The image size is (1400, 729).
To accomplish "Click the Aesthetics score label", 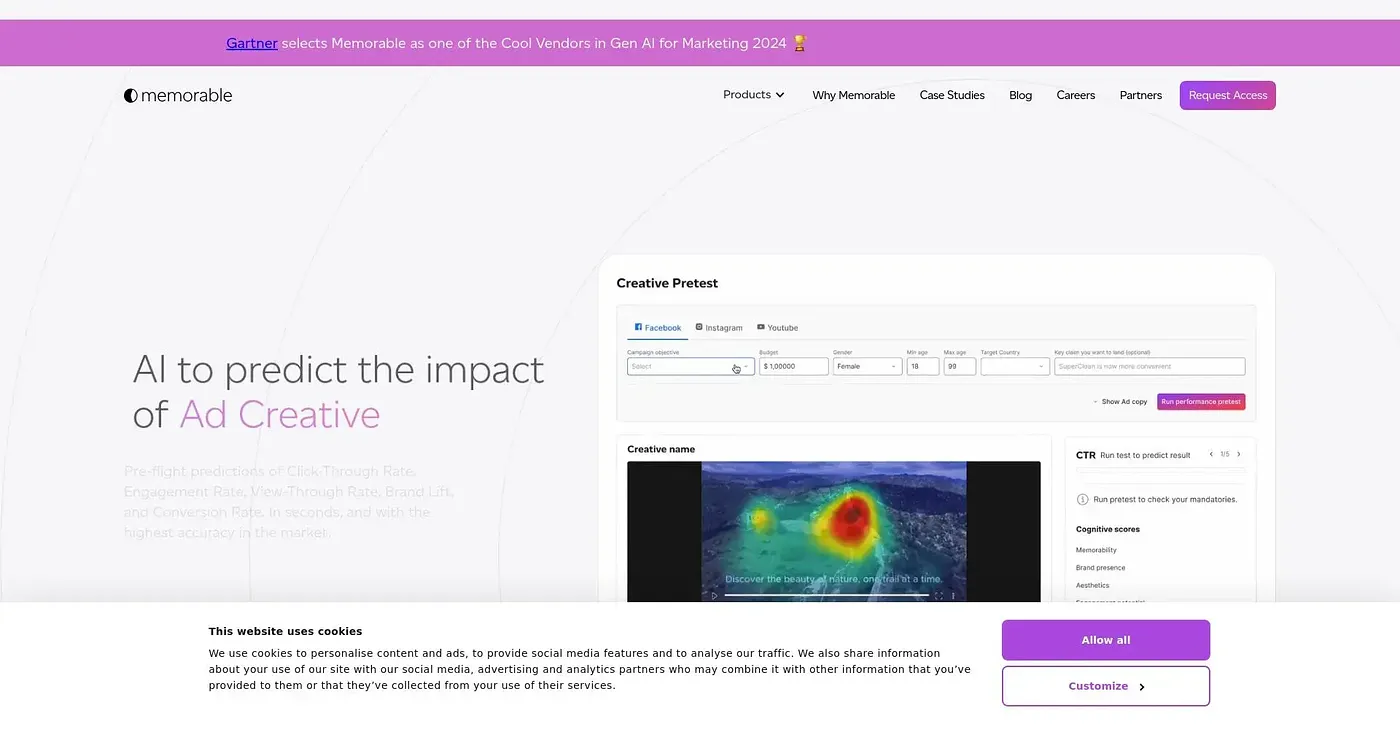I will (x=1092, y=585).
